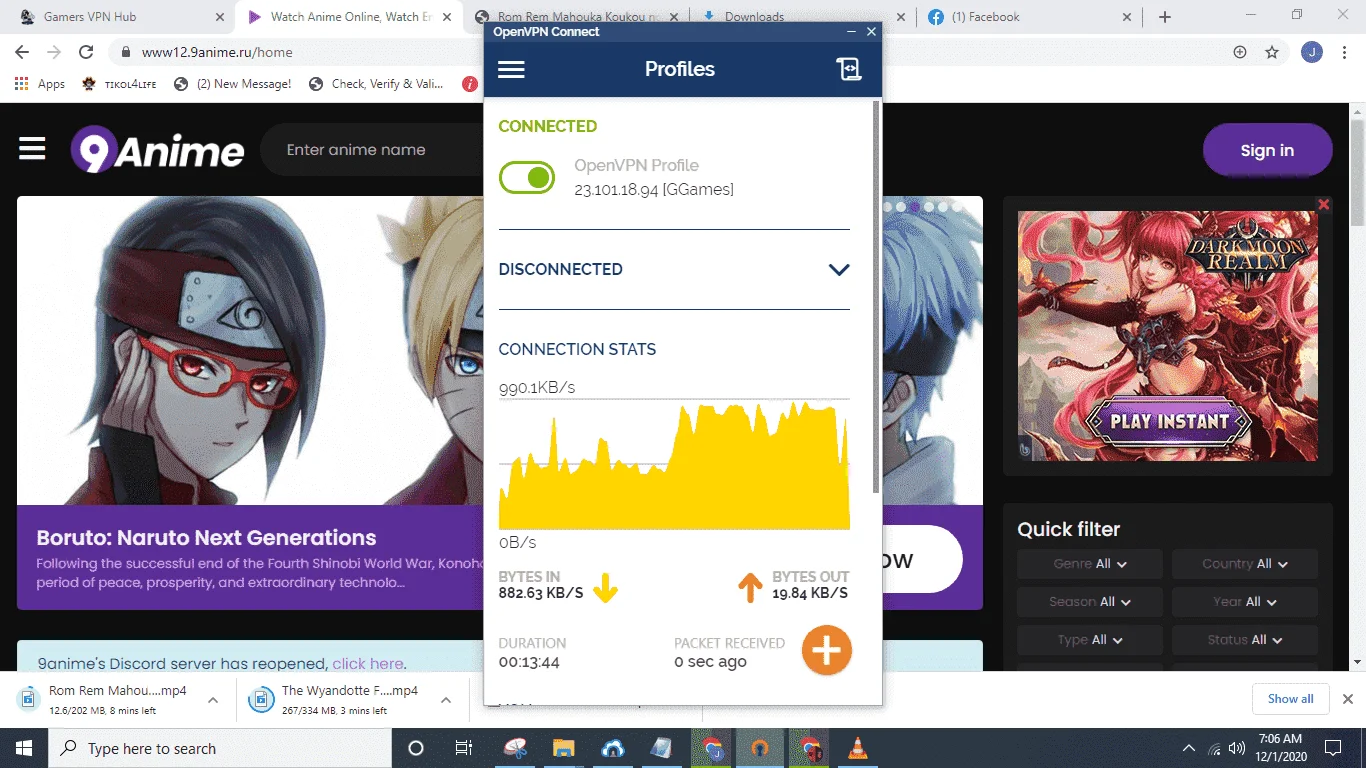Viewport: 1366px width, 768px height.
Task: Click the orange plus add profile button
Action: (826, 650)
